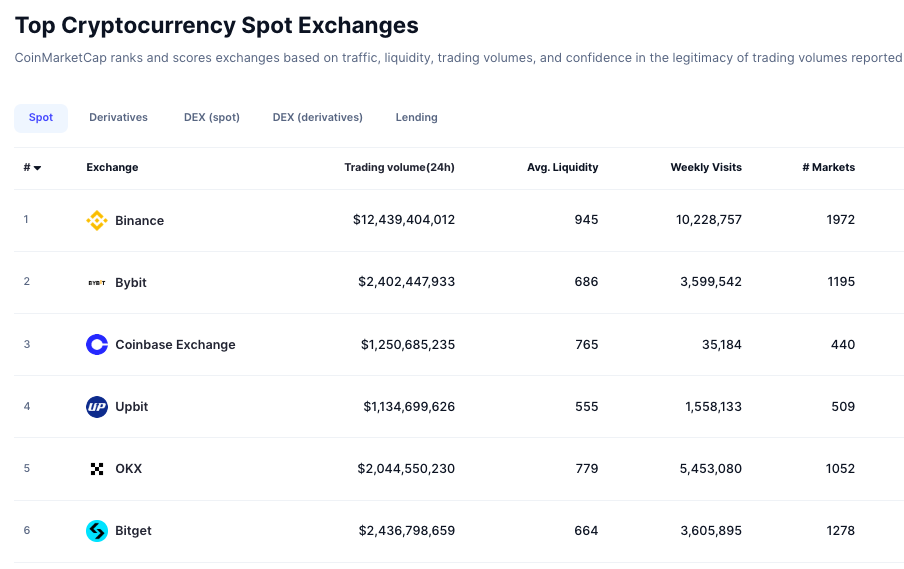Click Coinbase volume $1,250,685,235
The image size is (904, 569).
click(408, 345)
